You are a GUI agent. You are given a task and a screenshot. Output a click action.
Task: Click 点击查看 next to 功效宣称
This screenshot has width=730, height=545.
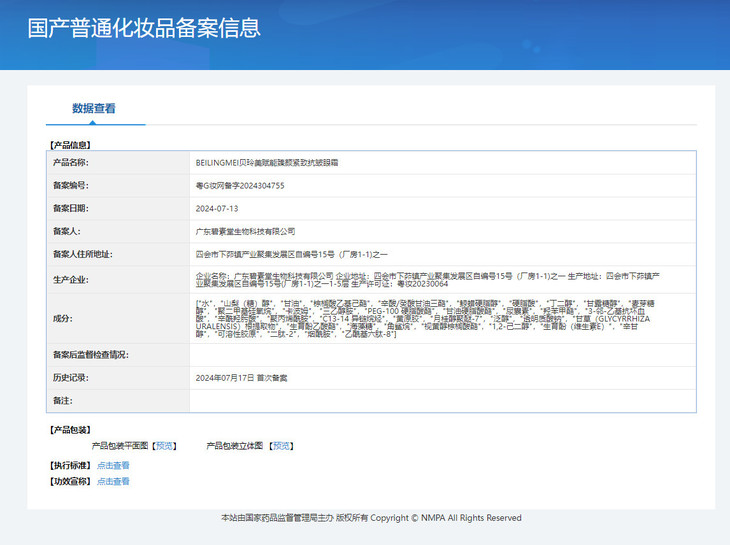(x=113, y=481)
